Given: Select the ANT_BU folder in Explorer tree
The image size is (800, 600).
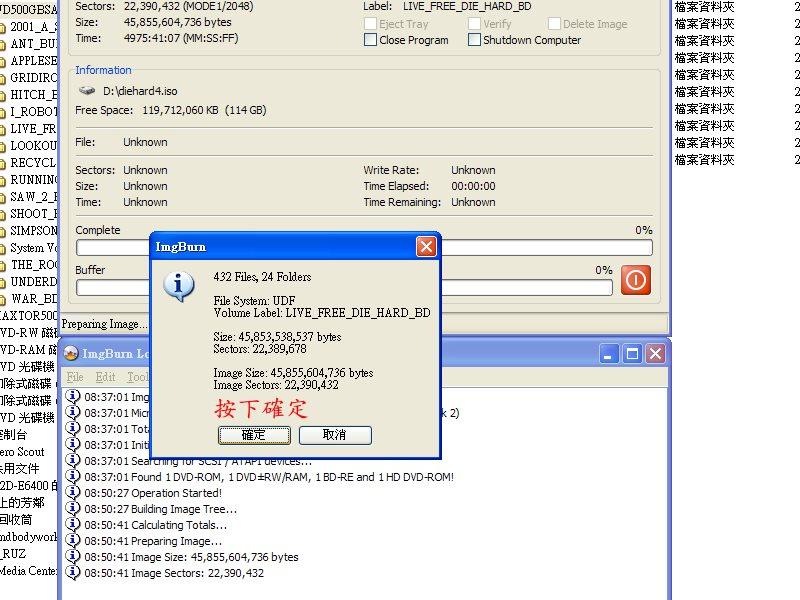Looking at the screenshot, I should pyautogui.click(x=34, y=44).
